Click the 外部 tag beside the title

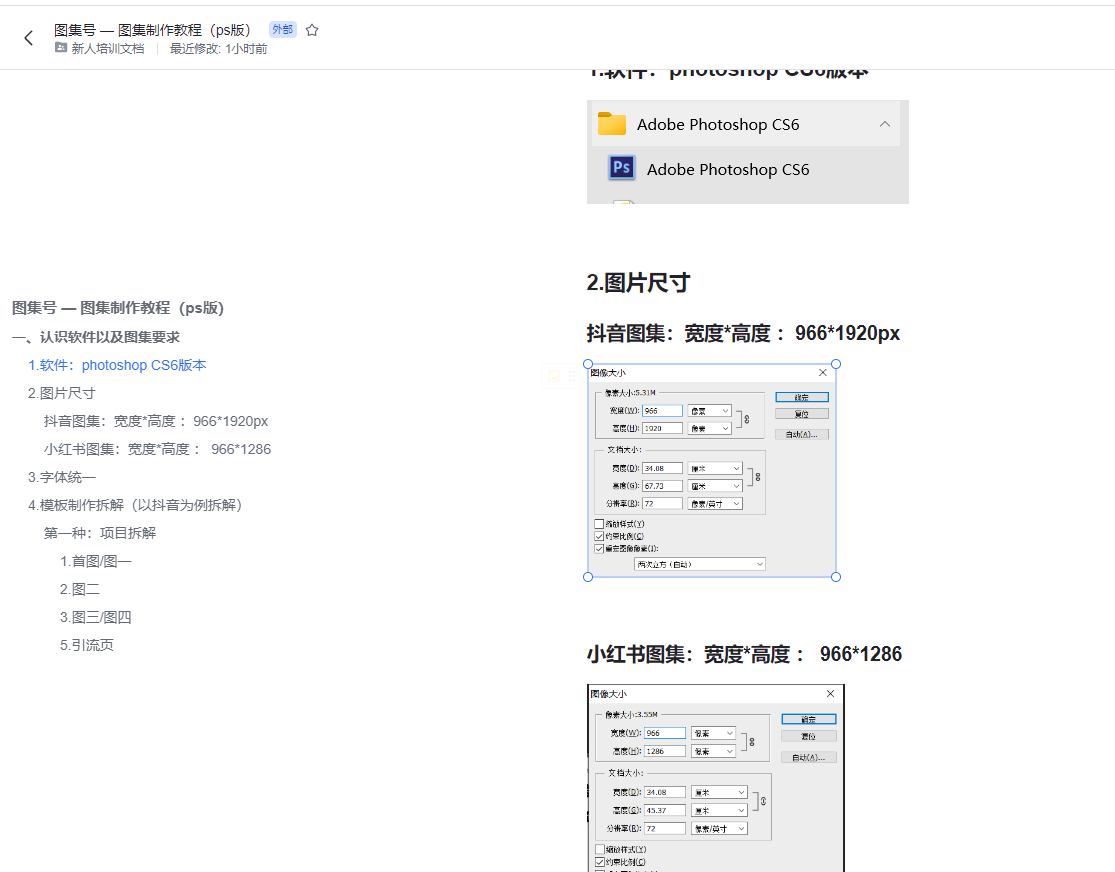coord(282,29)
